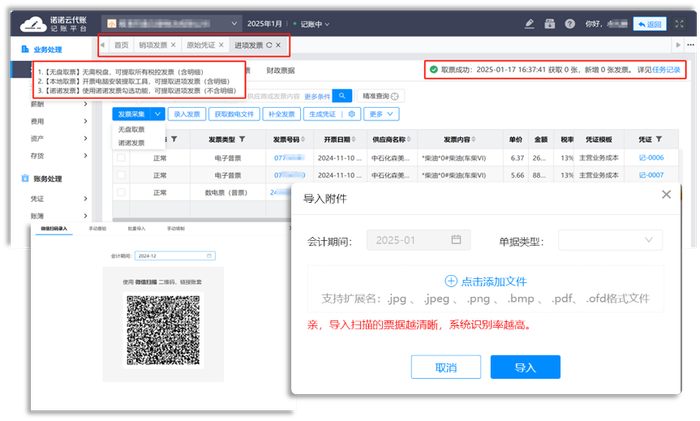The image size is (700, 421).
Task: Click the 录入发票 button
Action: coord(187,114)
